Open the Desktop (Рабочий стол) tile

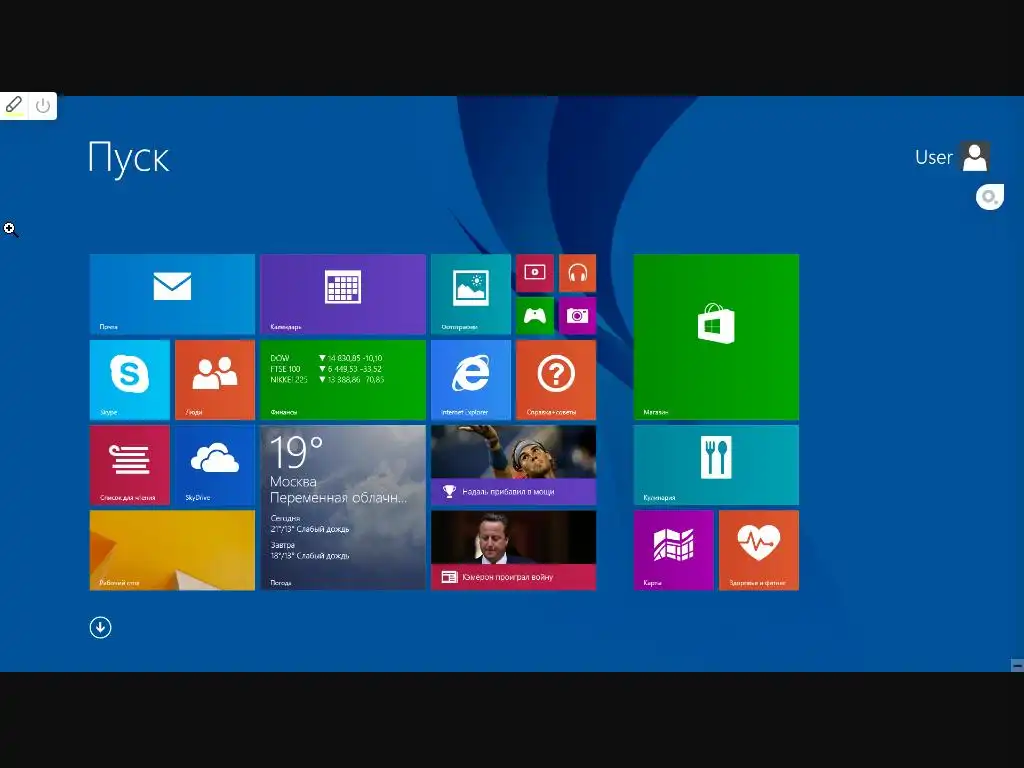tap(172, 551)
